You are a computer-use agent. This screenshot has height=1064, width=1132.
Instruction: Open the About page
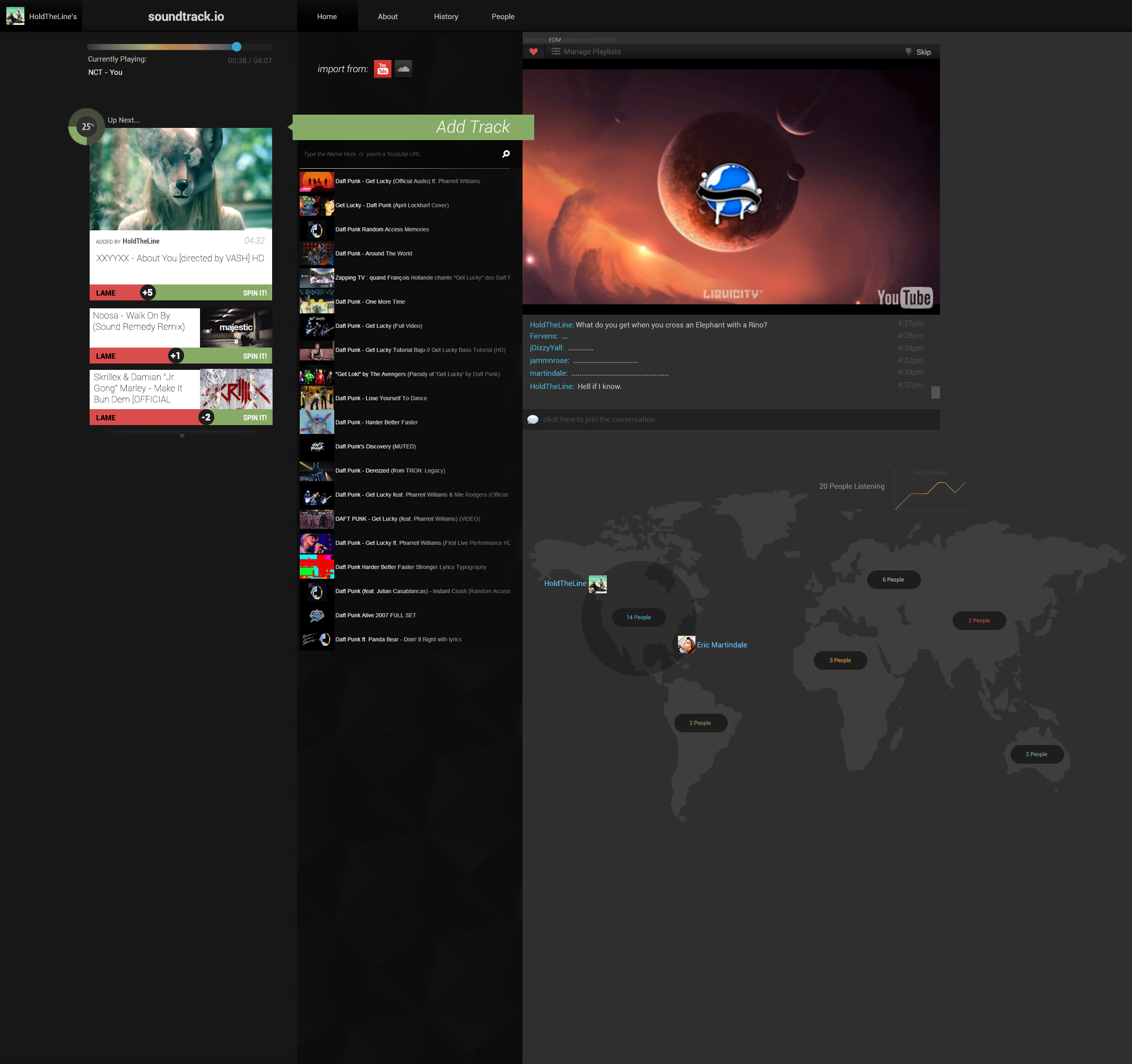(388, 16)
